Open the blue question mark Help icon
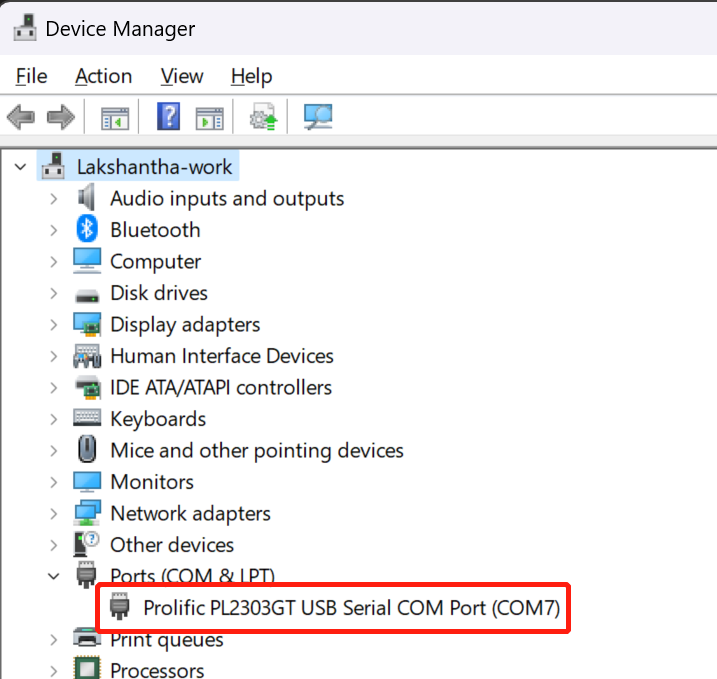 169,117
